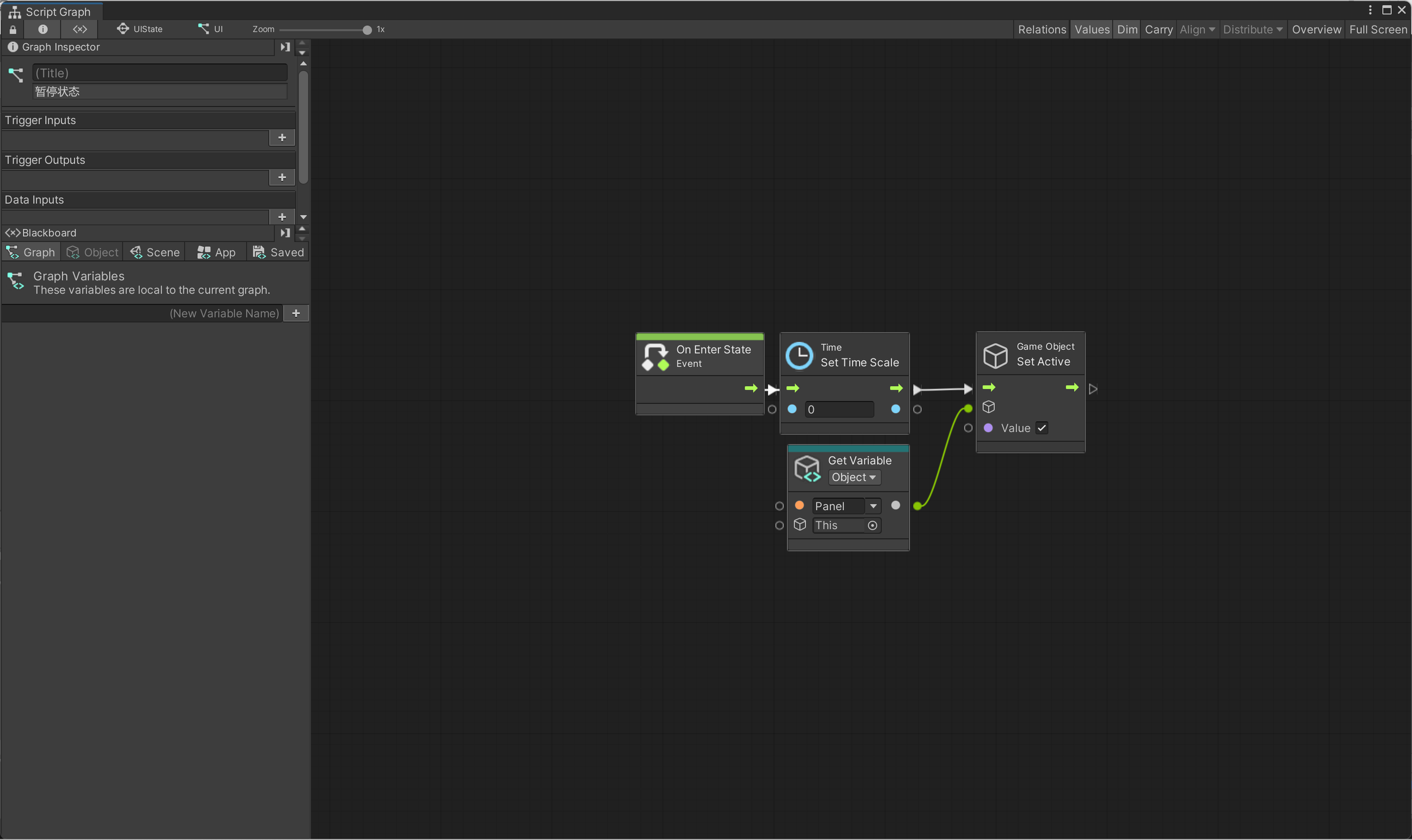Screen dimensions: 1412x840
Task: Open the Align dropdown menu
Action: [x=1197, y=29]
